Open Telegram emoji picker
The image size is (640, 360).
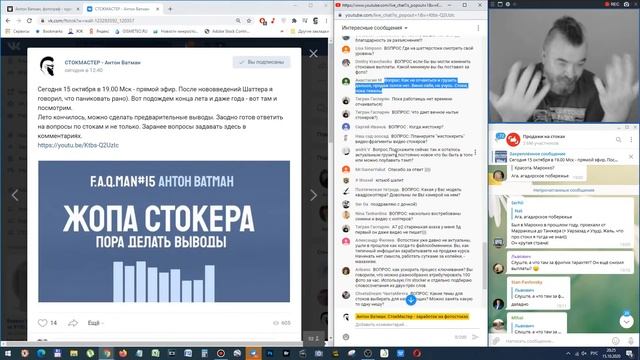click(x=616, y=341)
